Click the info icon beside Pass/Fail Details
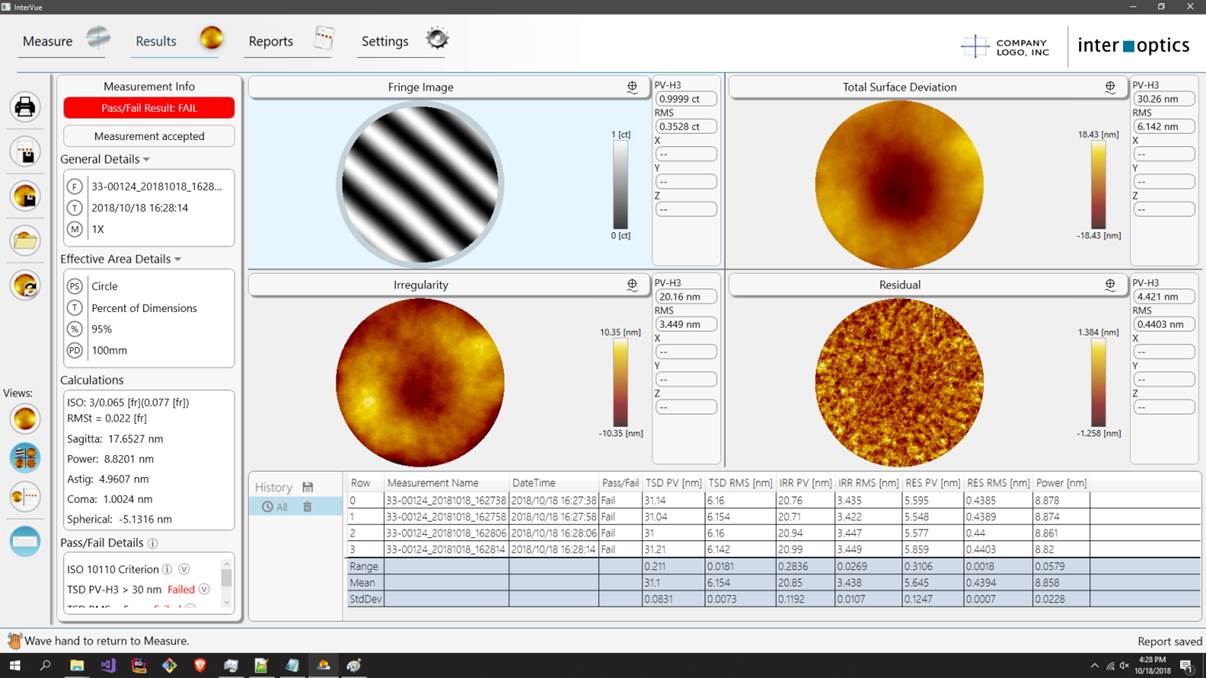Screen dimensions: 1206x678 153,543
